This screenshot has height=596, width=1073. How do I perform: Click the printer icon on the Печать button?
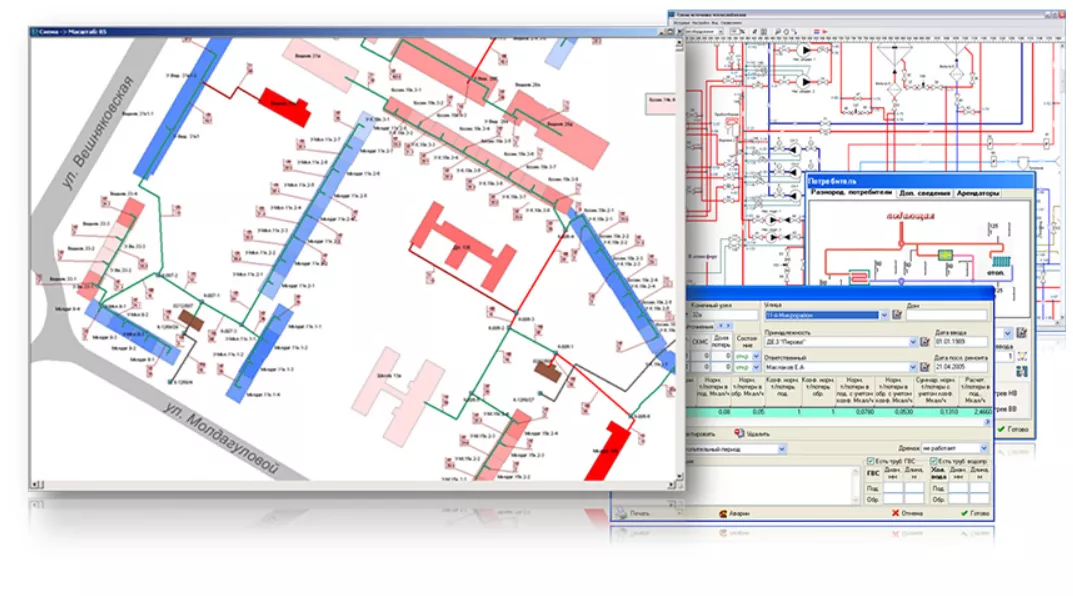click(x=621, y=513)
